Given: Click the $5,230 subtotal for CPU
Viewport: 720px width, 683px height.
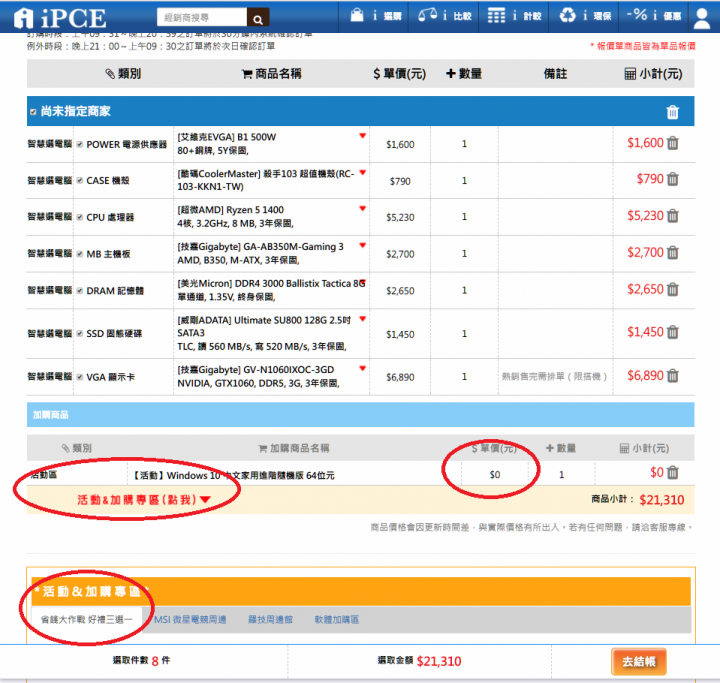Looking at the screenshot, I should point(645,215).
